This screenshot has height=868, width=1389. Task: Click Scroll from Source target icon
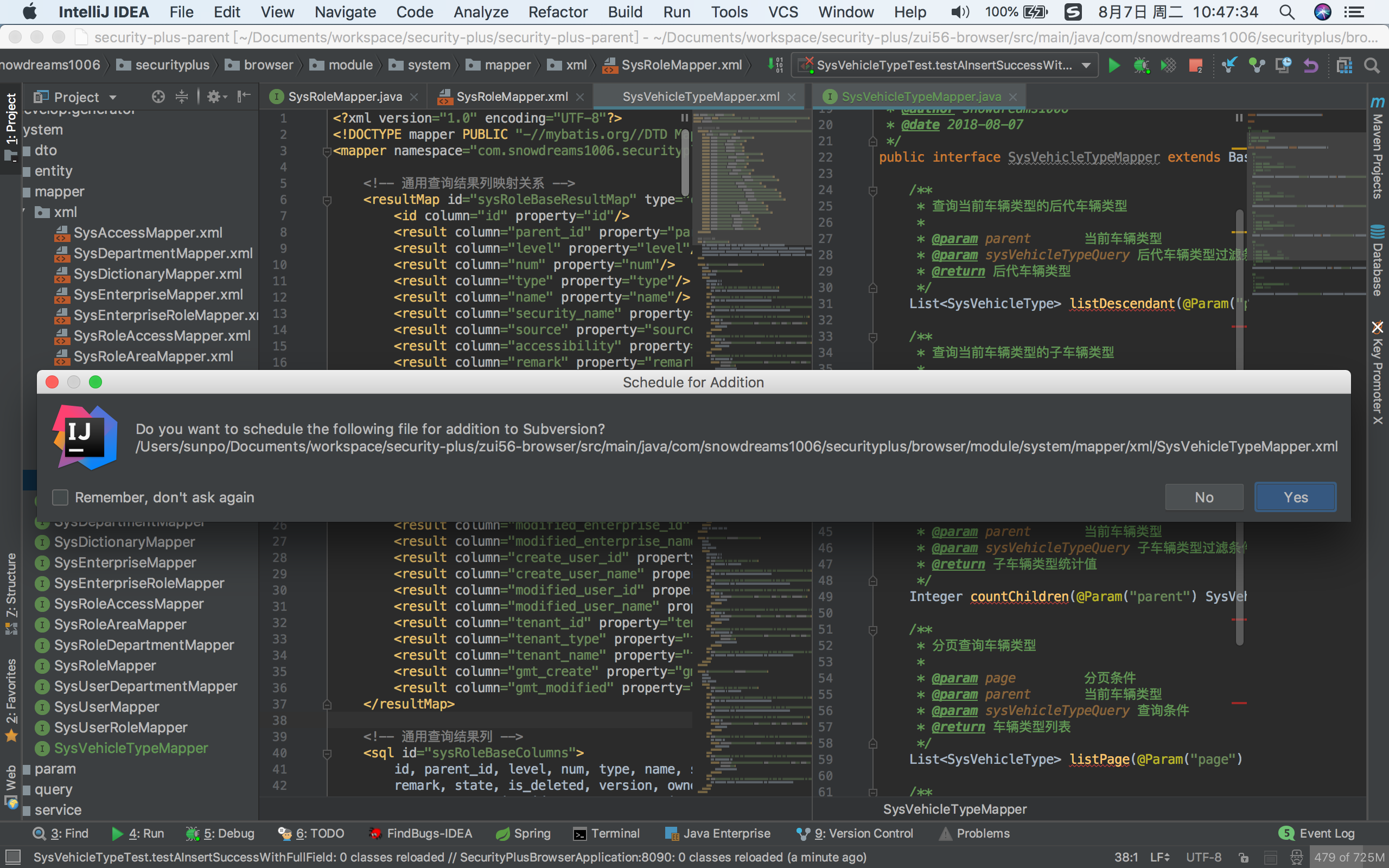pyautogui.click(x=158, y=97)
